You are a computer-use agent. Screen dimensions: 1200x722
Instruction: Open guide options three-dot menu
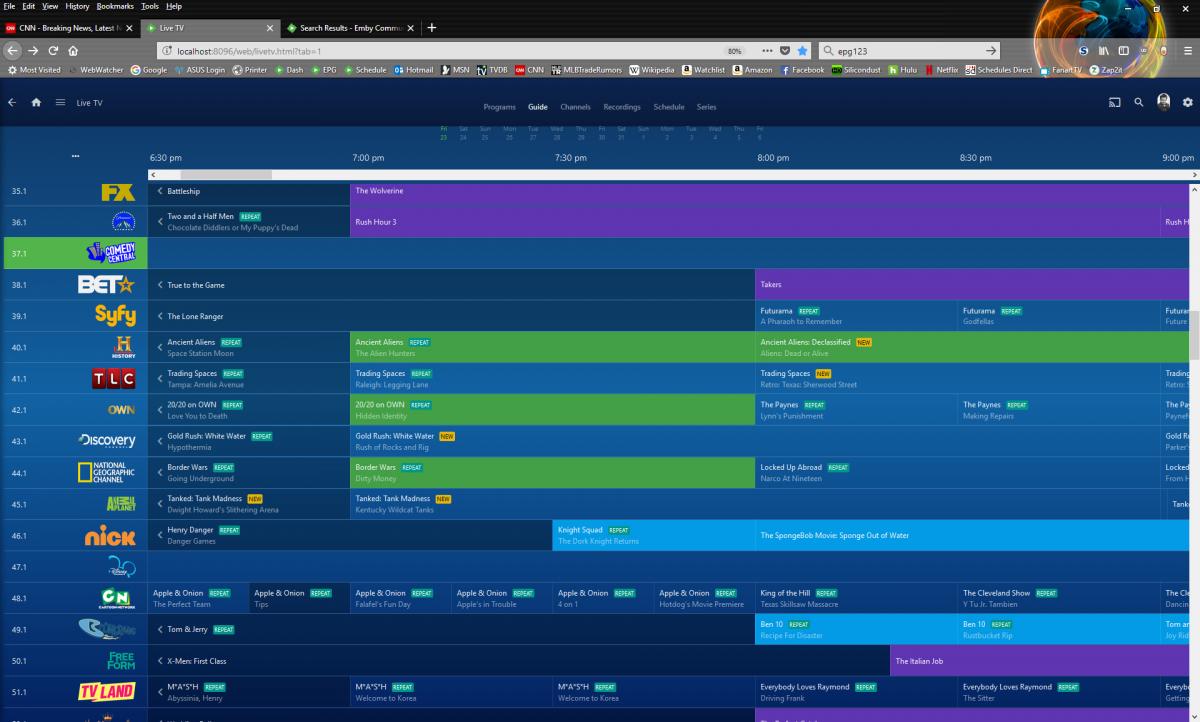[75, 157]
